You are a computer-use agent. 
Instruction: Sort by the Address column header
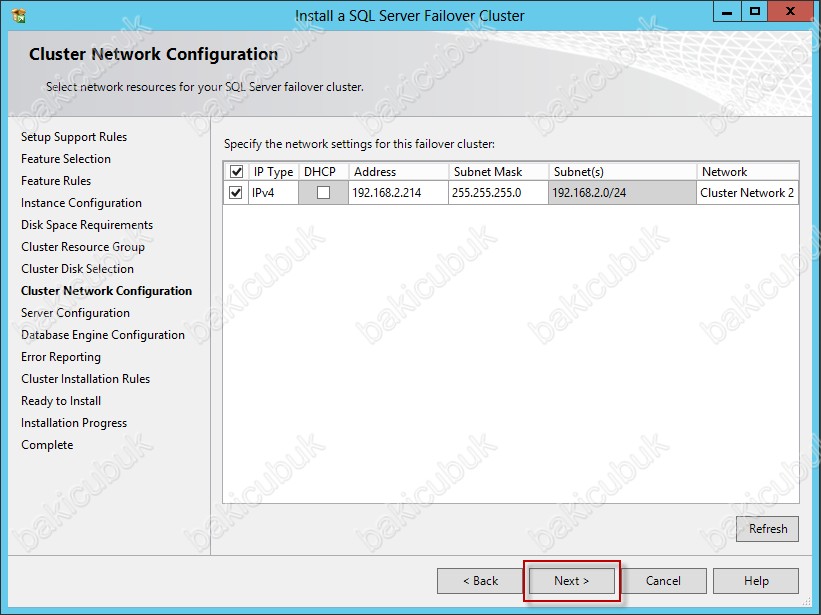pyautogui.click(x=398, y=172)
